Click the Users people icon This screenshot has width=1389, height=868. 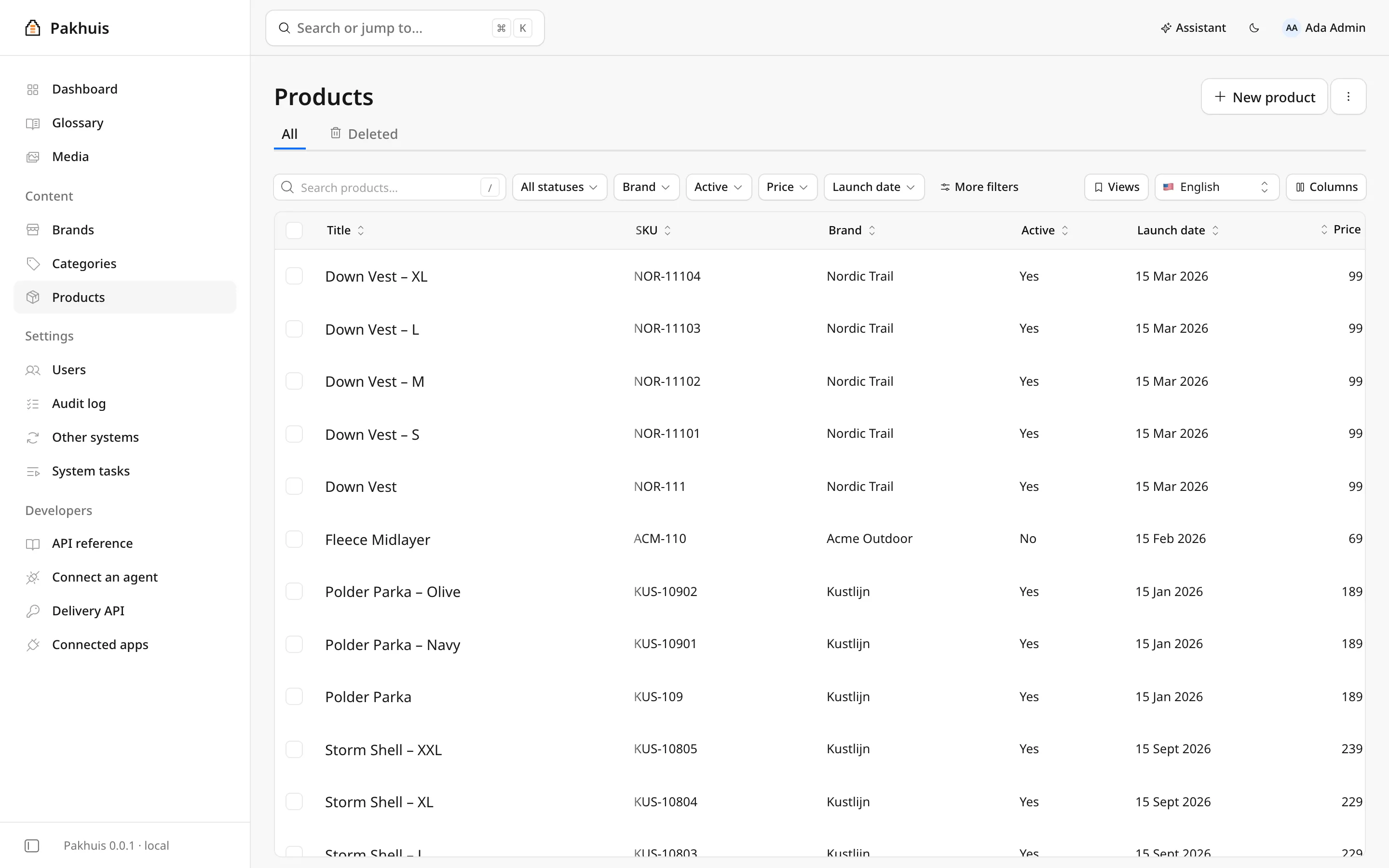click(x=33, y=370)
